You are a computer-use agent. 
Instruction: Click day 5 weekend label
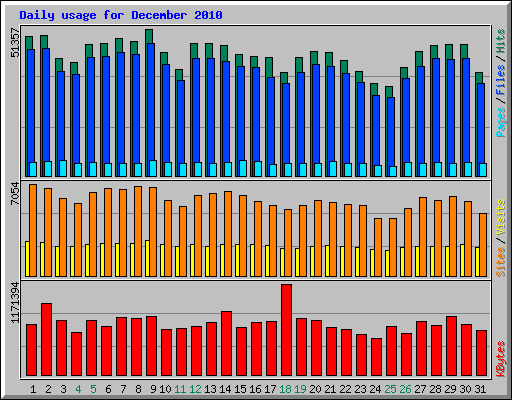point(93,389)
